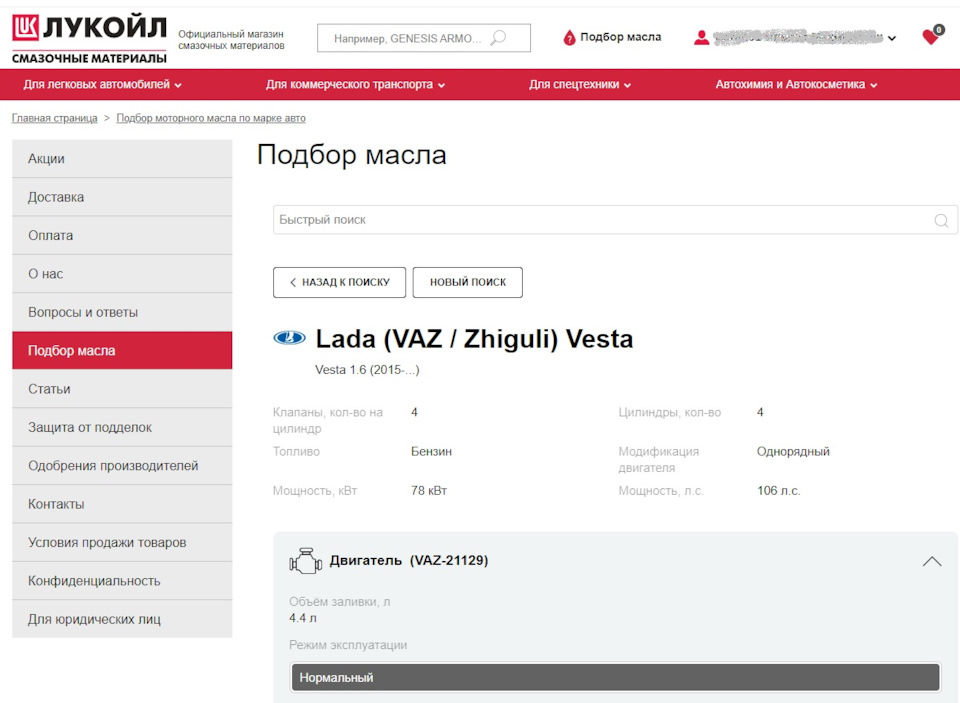Screen dimensions: 960x703
Task: Click the oil drop icon near Подбор масла
Action: [570, 36]
